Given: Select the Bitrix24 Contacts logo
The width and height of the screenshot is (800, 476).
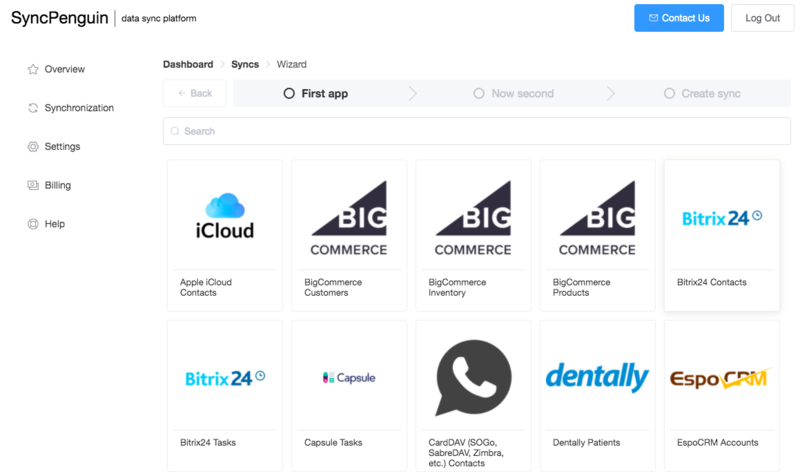Looking at the screenshot, I should [x=722, y=218].
